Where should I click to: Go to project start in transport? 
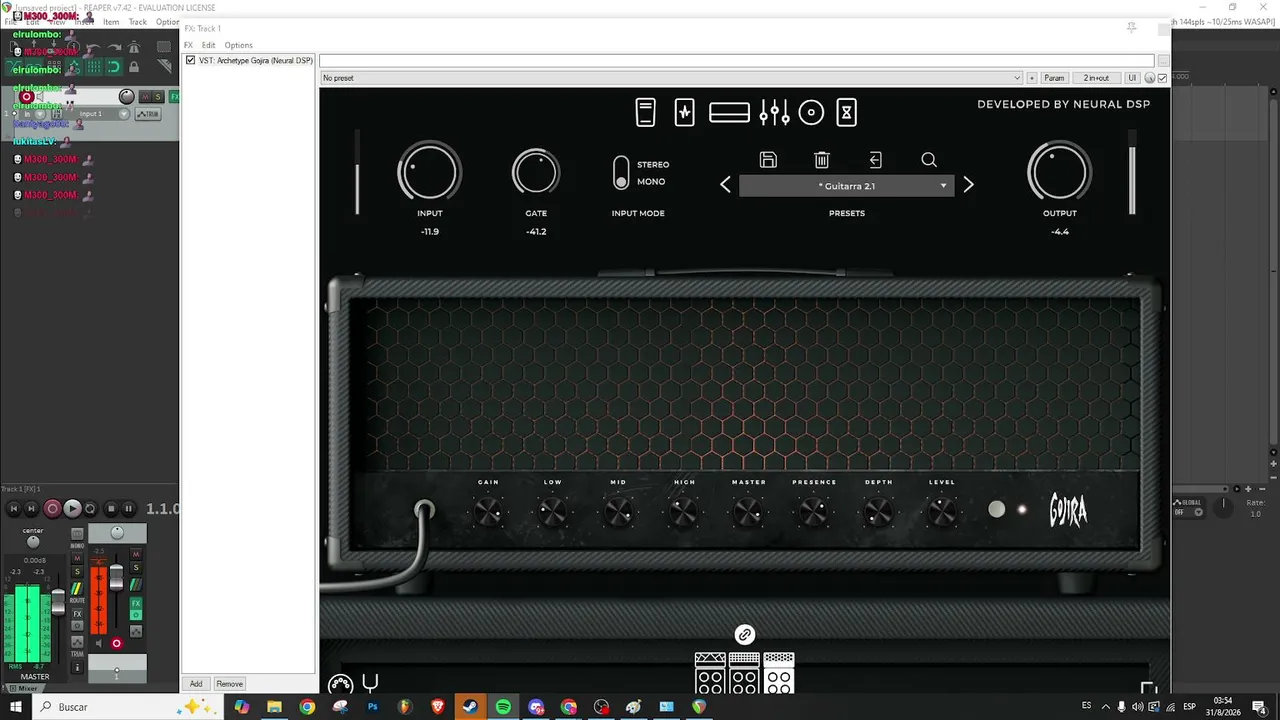[x=14, y=509]
